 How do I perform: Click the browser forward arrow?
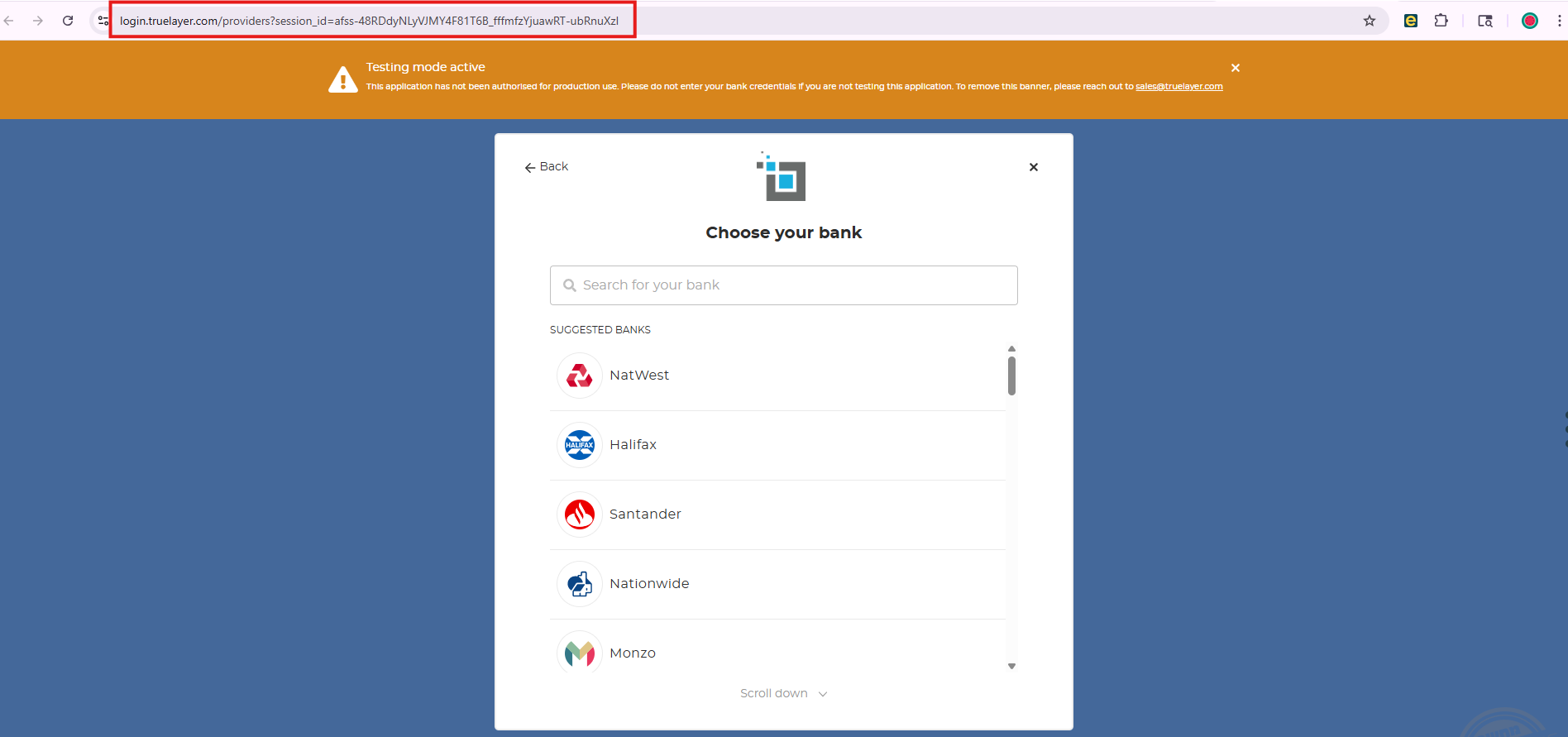pos(38,21)
